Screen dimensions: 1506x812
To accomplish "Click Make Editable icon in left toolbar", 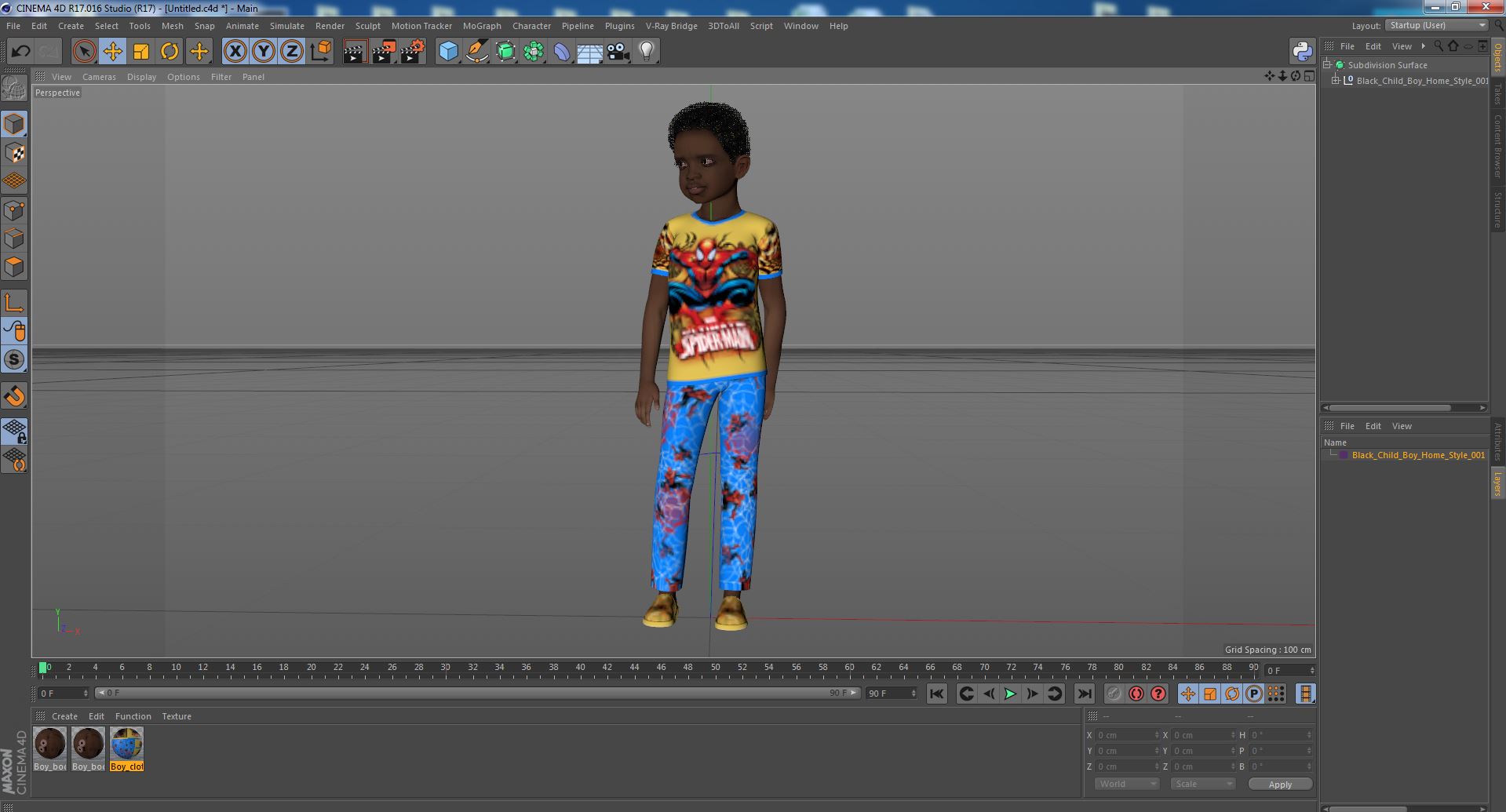I will (x=14, y=89).
